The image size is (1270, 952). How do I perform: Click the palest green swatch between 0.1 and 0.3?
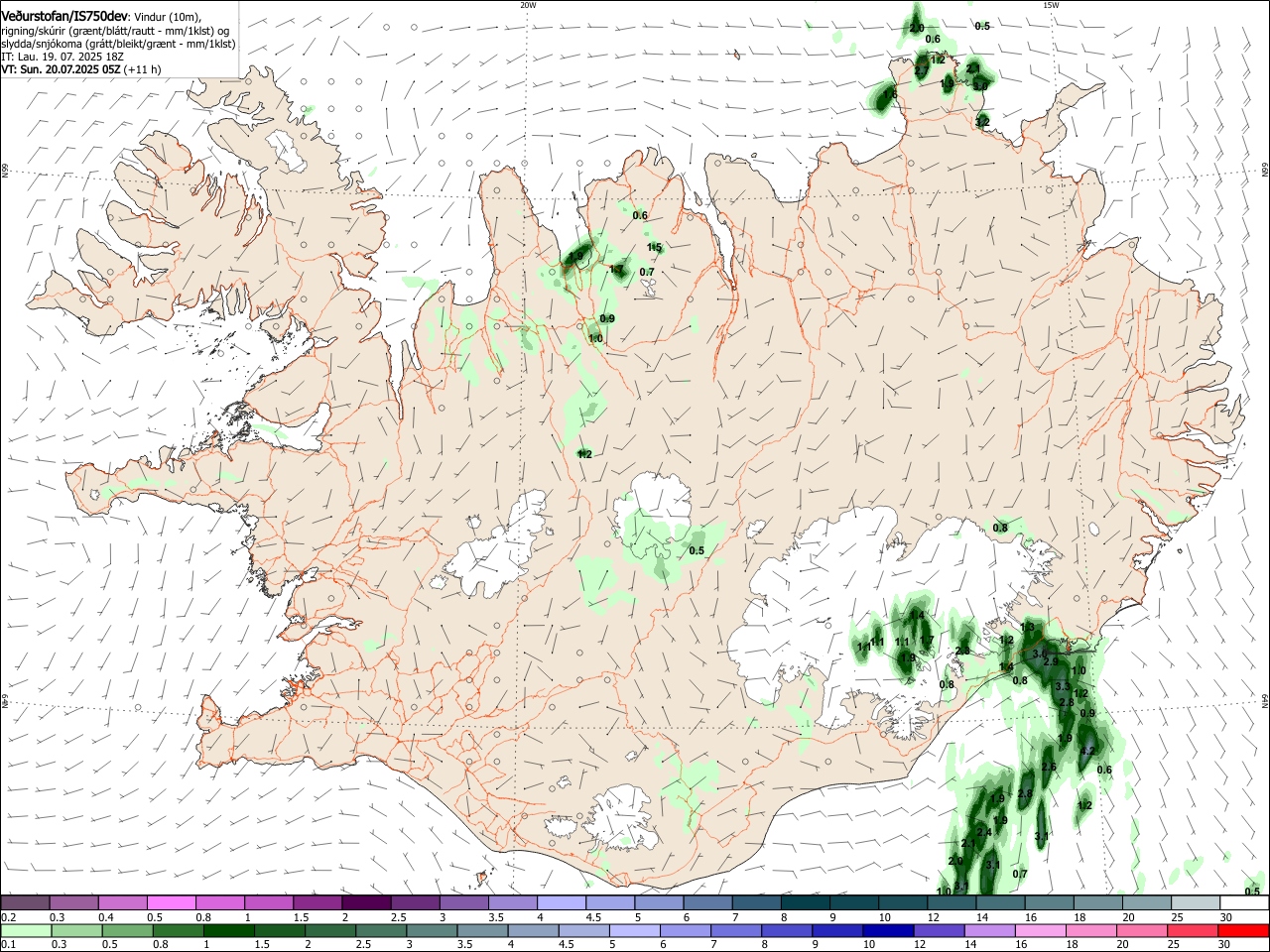point(26,931)
